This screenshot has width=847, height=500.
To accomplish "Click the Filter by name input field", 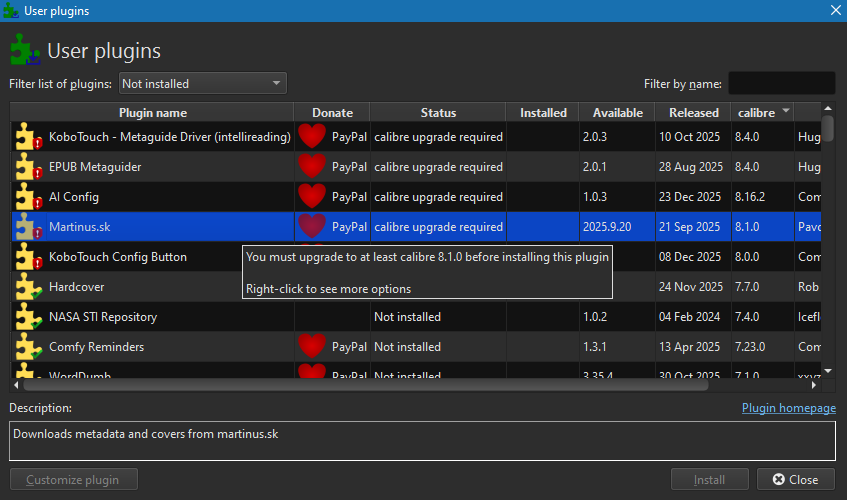I will (782, 84).
